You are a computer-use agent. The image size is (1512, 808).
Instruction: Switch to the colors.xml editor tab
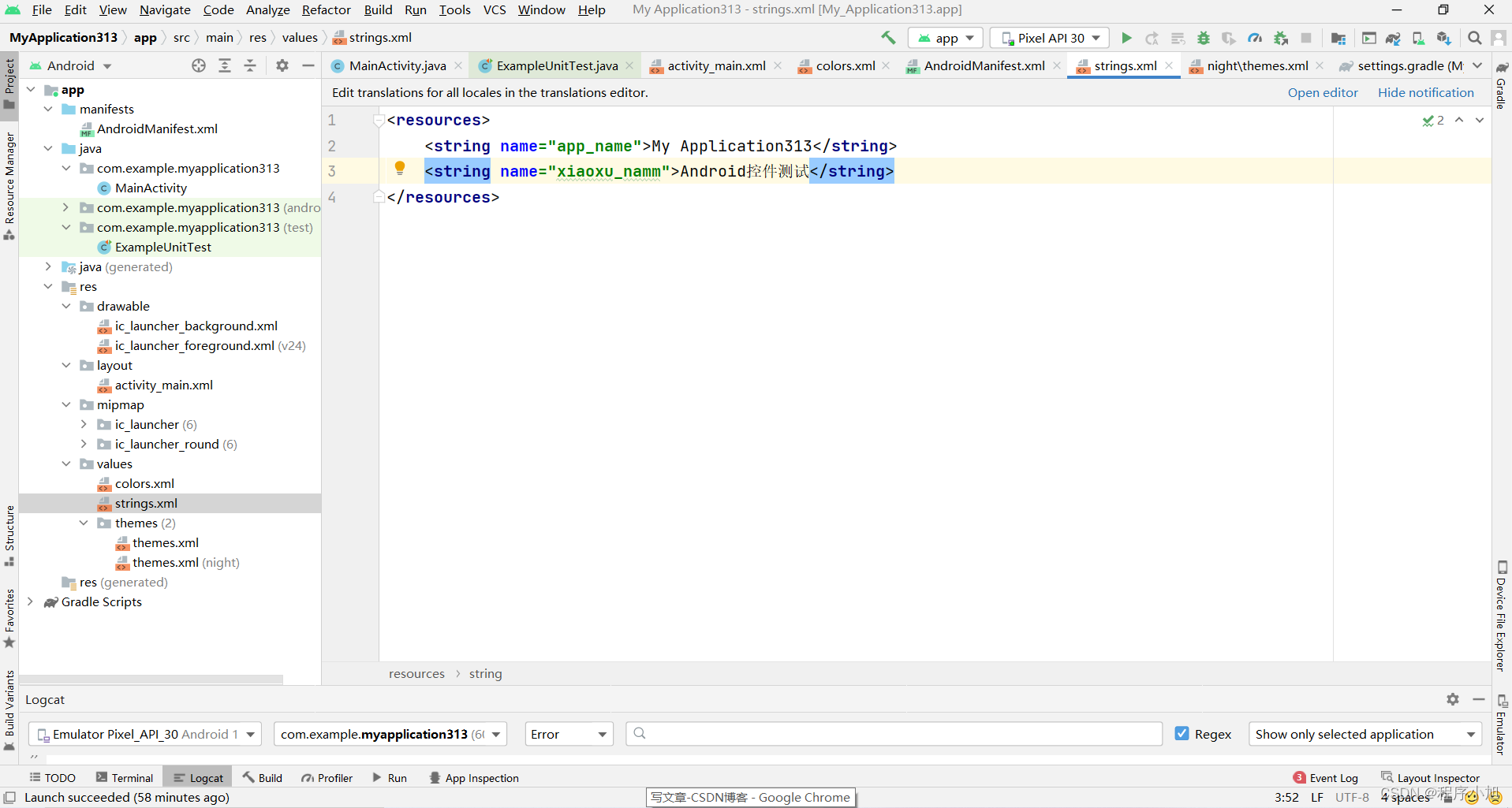(x=846, y=65)
